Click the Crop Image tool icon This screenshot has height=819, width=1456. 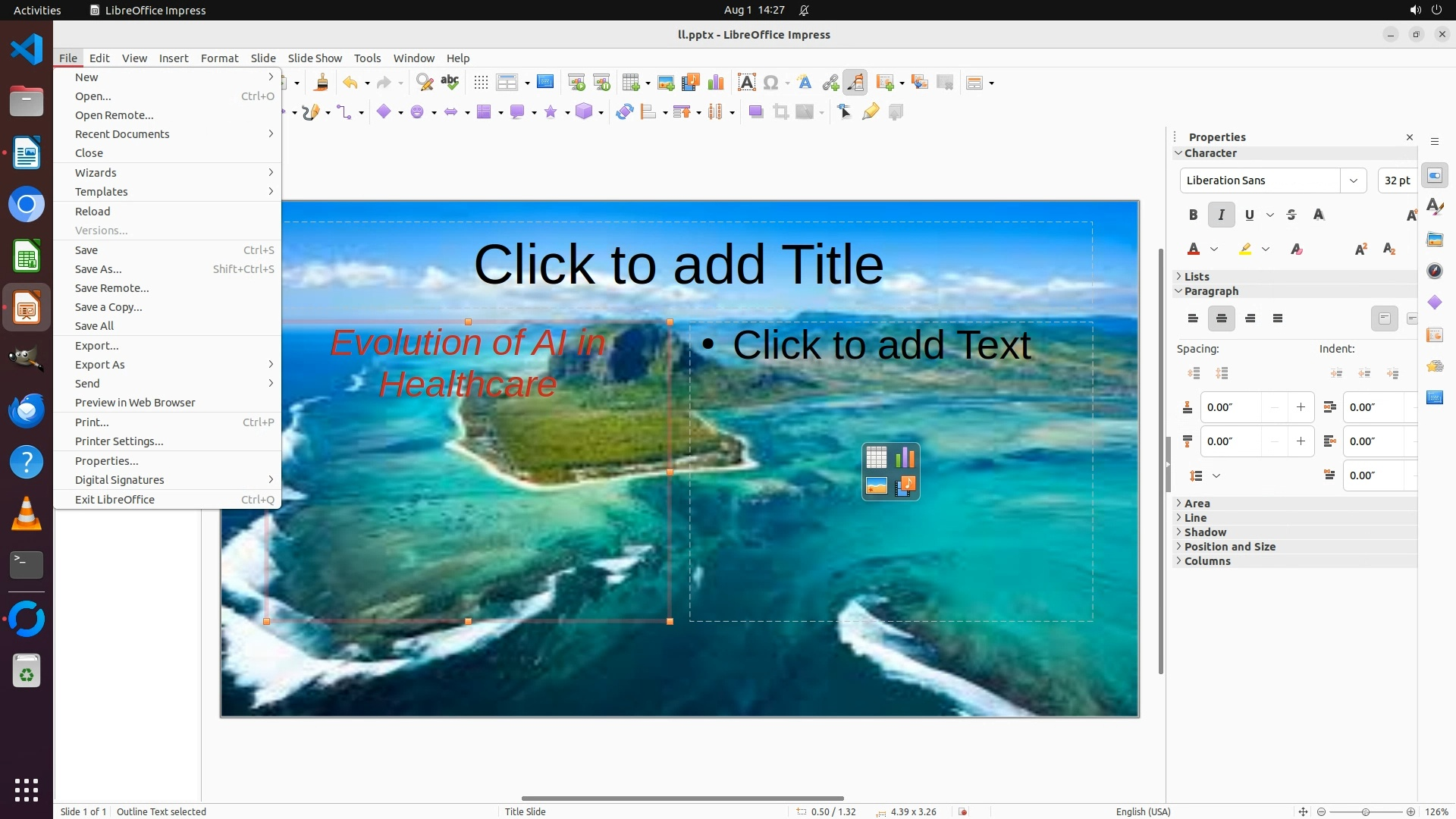(x=780, y=112)
